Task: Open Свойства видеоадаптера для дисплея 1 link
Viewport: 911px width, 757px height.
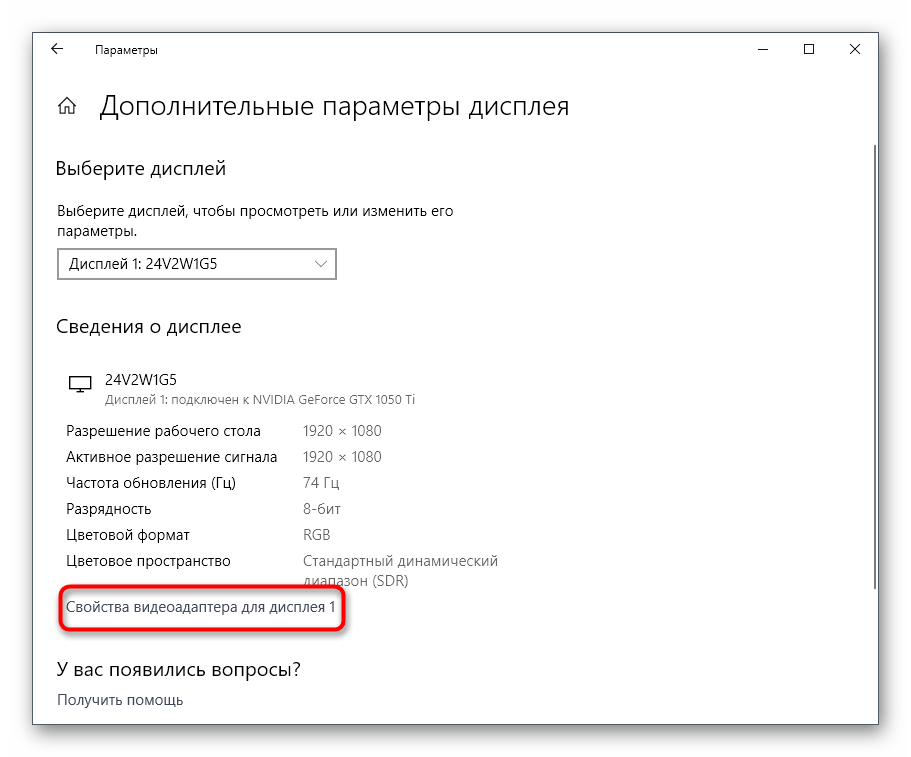Action: 200,607
